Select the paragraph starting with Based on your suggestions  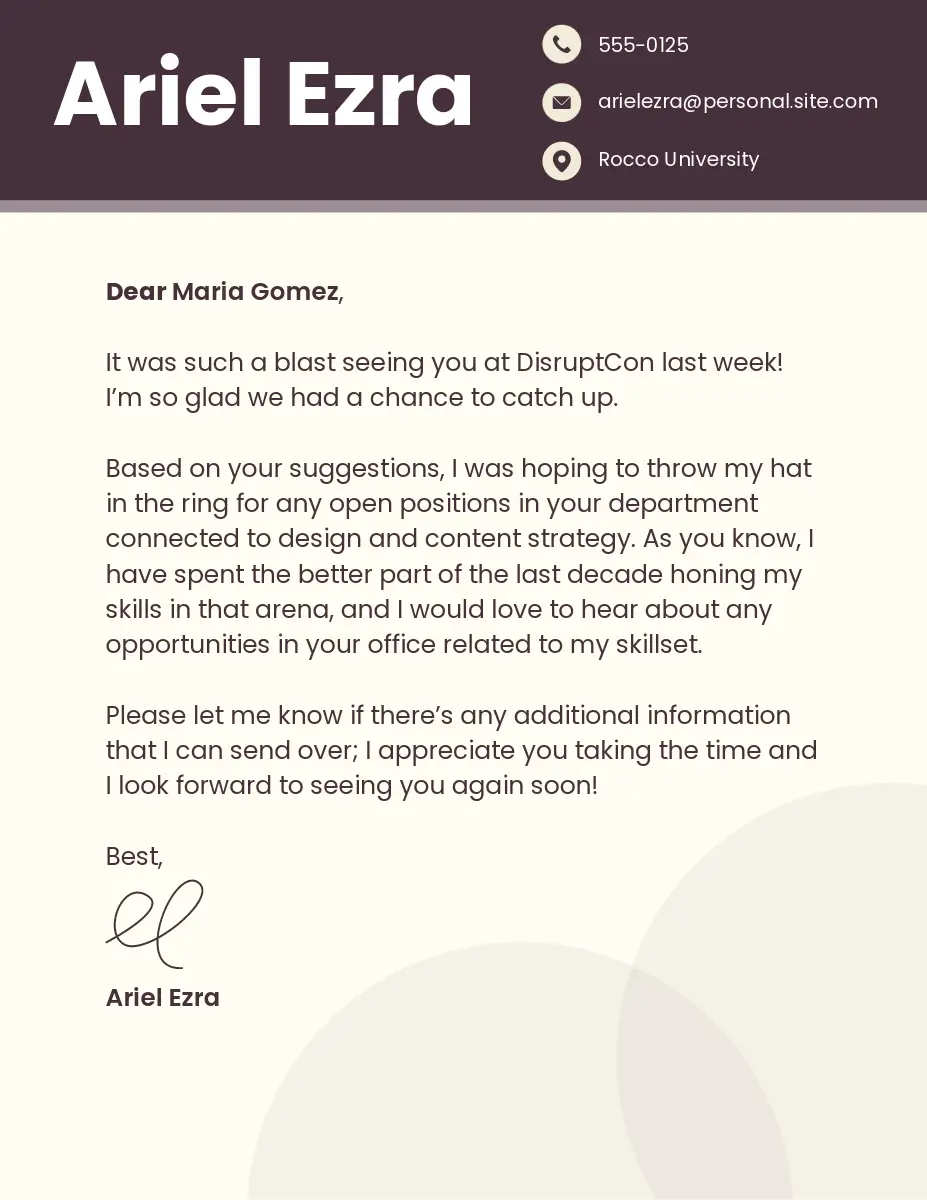pyautogui.click(x=460, y=556)
